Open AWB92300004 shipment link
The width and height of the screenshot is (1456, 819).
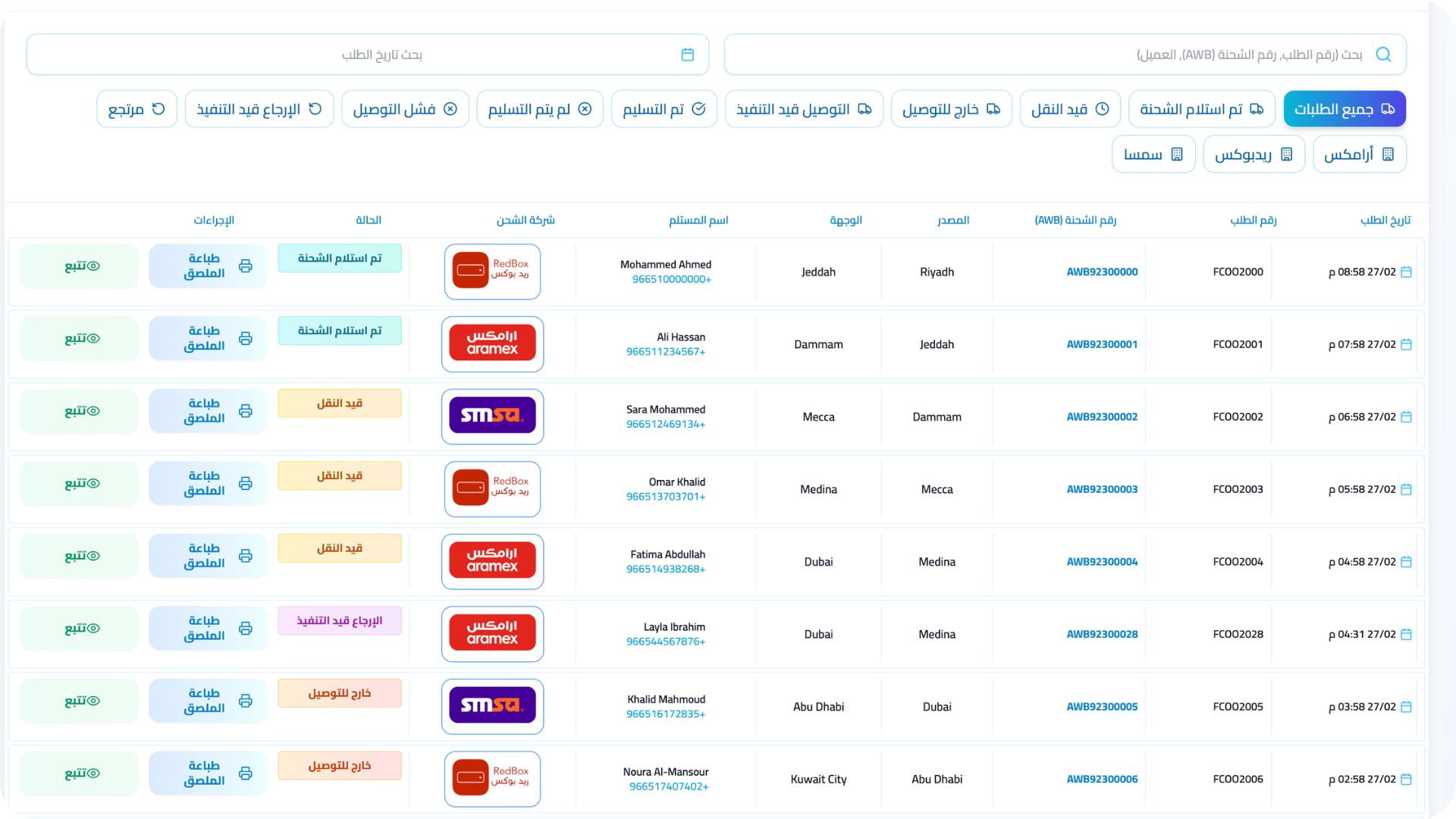(x=1102, y=562)
